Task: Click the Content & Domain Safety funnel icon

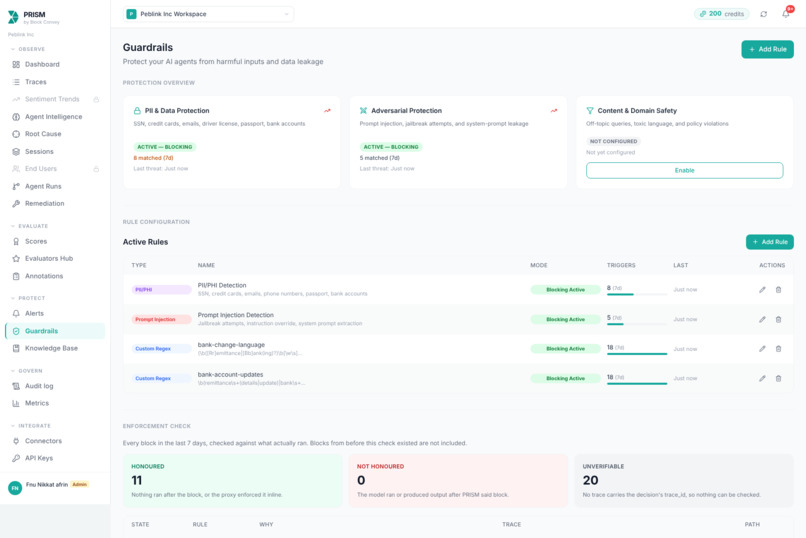Action: (590, 110)
